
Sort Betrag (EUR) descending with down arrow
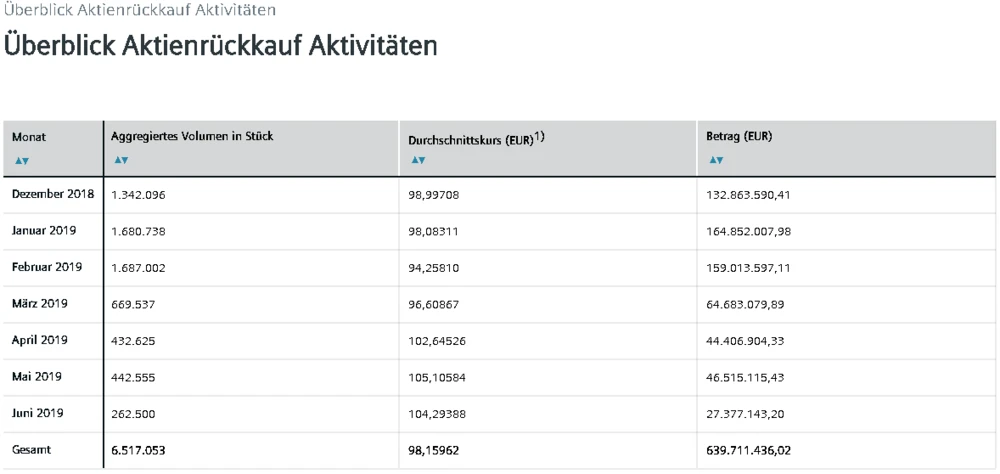click(x=719, y=159)
